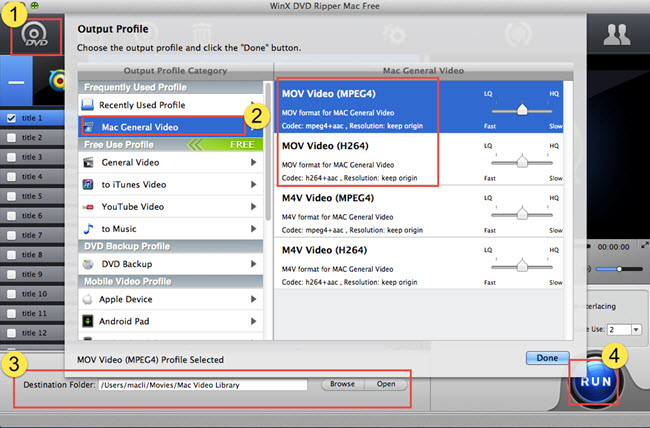Click the Browse button
The image size is (650, 428).
tap(342, 384)
